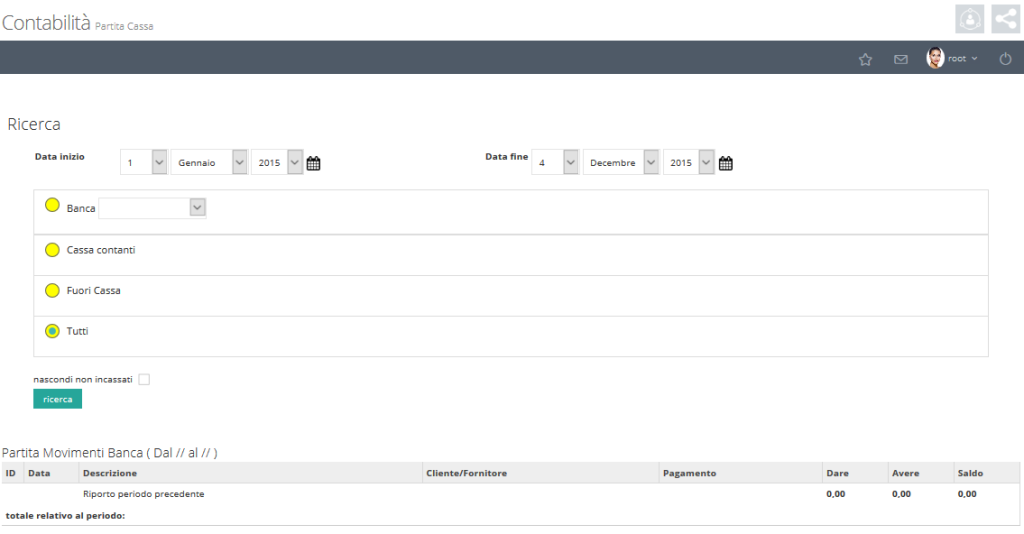Select the Tutti radio option
This screenshot has height=534, width=1024.
pos(52,331)
